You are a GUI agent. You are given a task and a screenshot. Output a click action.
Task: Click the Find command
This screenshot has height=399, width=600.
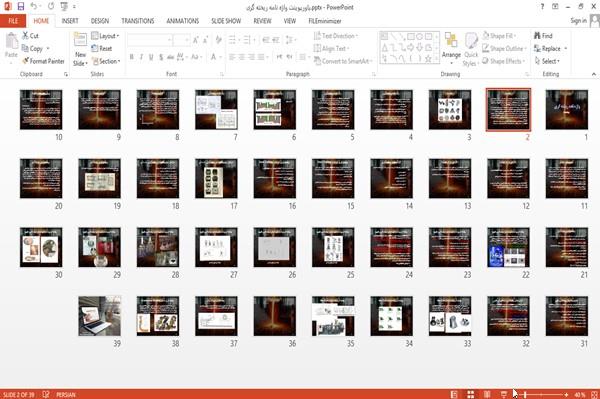[x=543, y=36]
